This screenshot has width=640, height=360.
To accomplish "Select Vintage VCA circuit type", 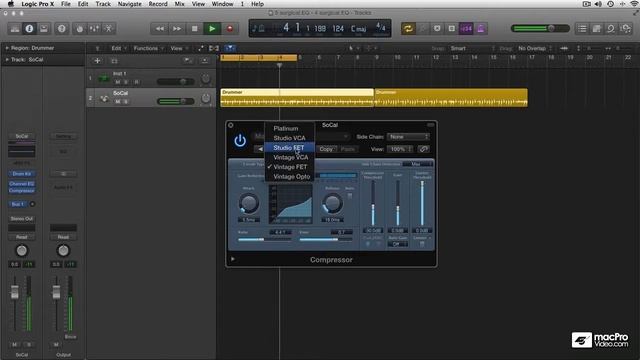I will [x=290, y=157].
